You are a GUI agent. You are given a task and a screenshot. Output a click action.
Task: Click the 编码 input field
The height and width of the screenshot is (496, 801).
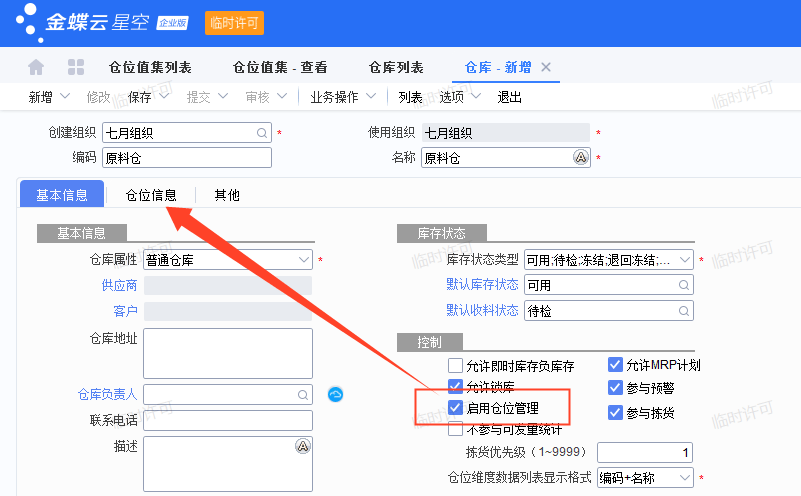187,157
